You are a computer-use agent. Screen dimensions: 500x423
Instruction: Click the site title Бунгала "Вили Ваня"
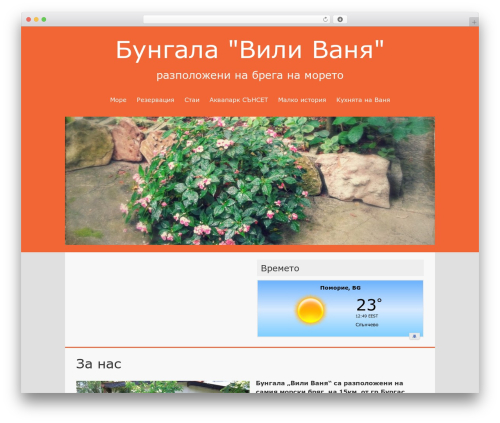[250, 50]
